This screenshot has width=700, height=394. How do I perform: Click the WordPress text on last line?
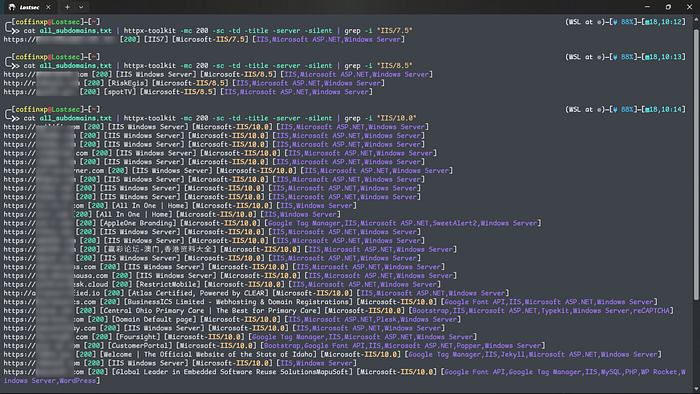78,381
